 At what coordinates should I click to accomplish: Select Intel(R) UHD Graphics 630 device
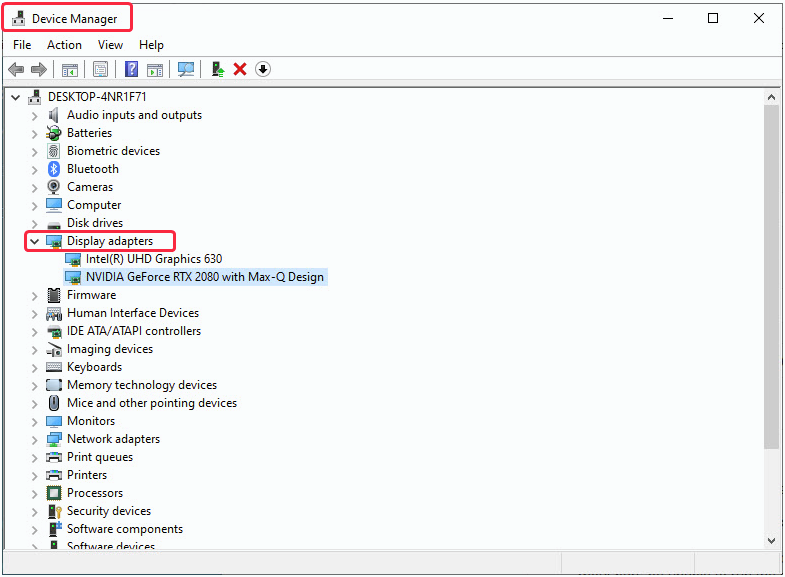click(154, 259)
